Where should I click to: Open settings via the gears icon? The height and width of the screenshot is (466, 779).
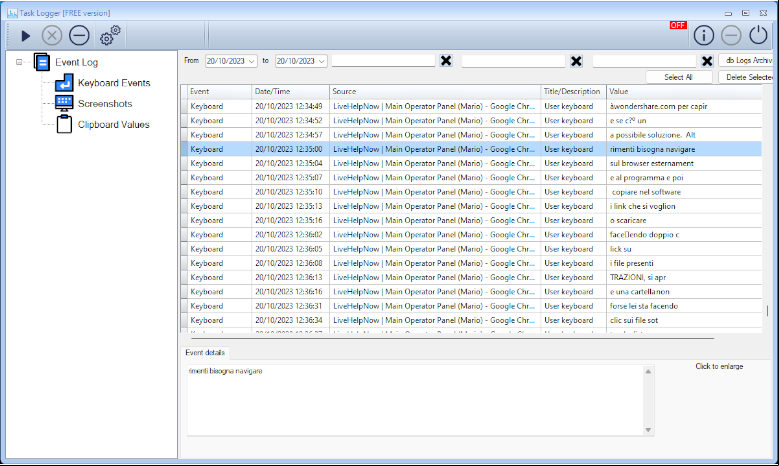(x=110, y=35)
